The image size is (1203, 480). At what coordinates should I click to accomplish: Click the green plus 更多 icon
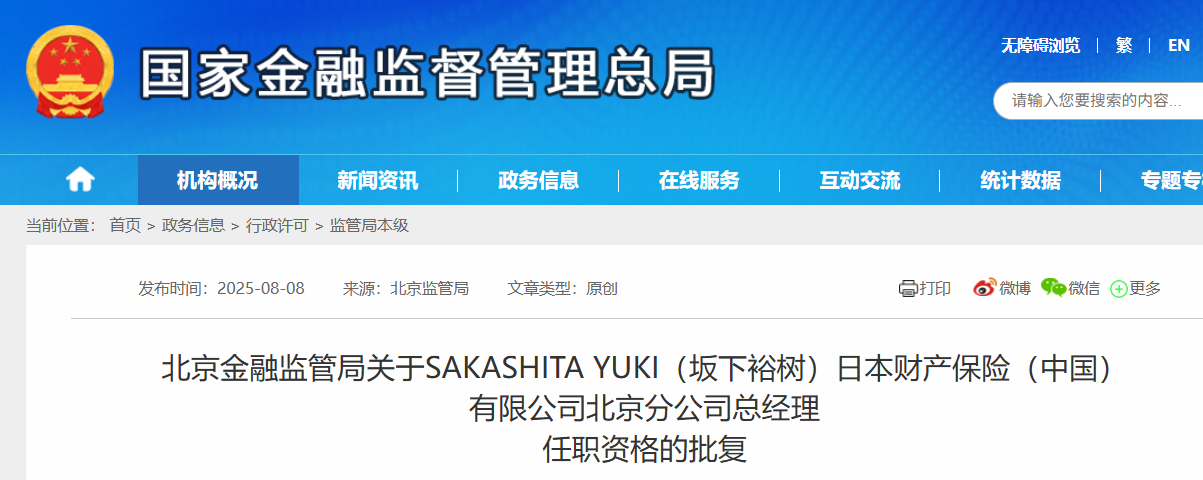(x=1119, y=289)
